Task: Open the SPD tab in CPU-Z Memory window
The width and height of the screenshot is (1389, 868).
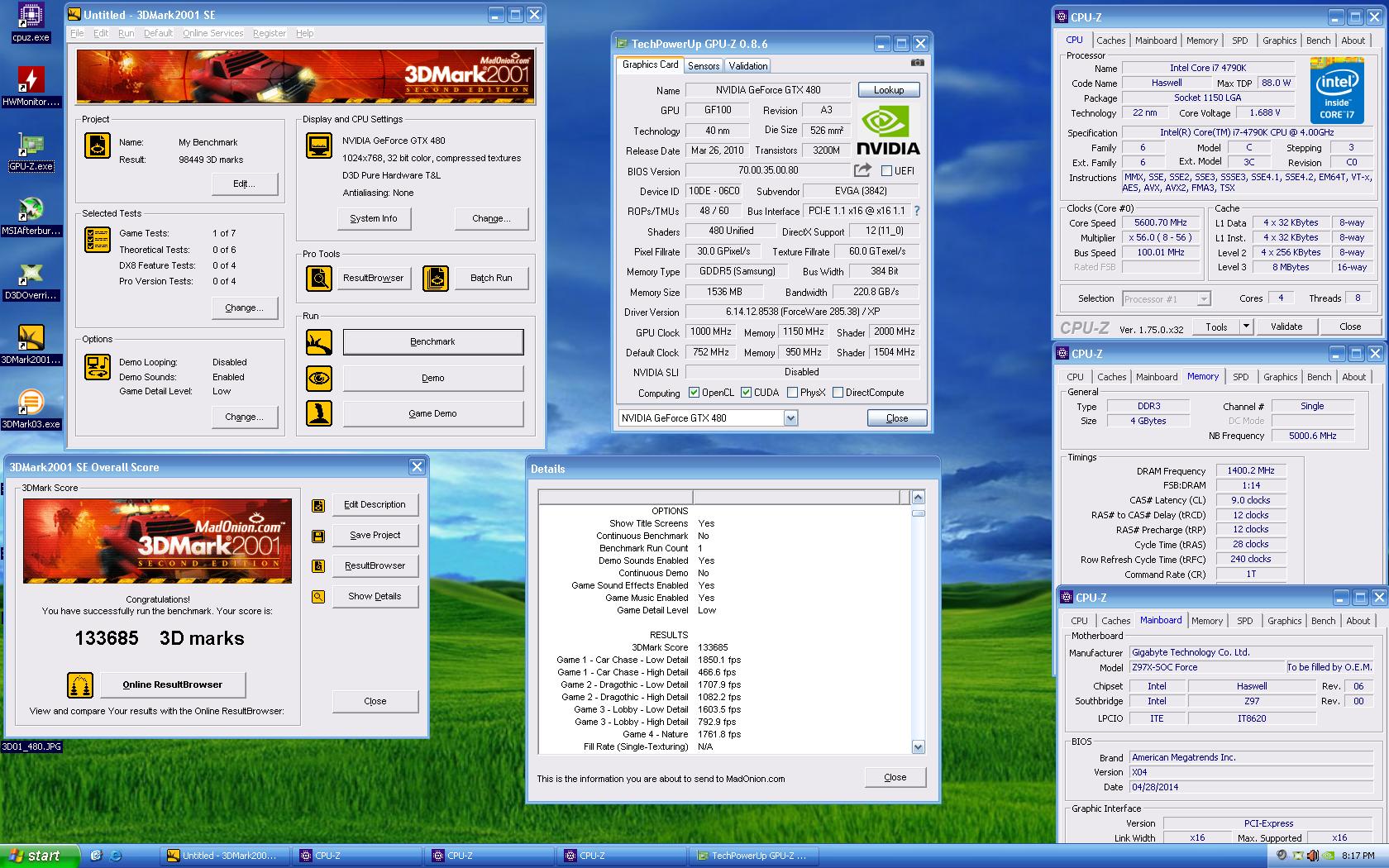Action: [1240, 377]
